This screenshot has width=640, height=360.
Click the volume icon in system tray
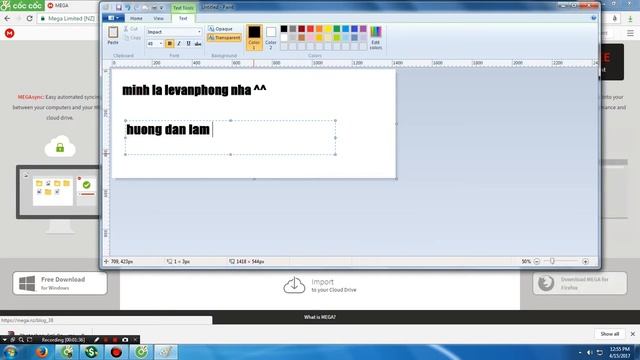click(x=589, y=352)
